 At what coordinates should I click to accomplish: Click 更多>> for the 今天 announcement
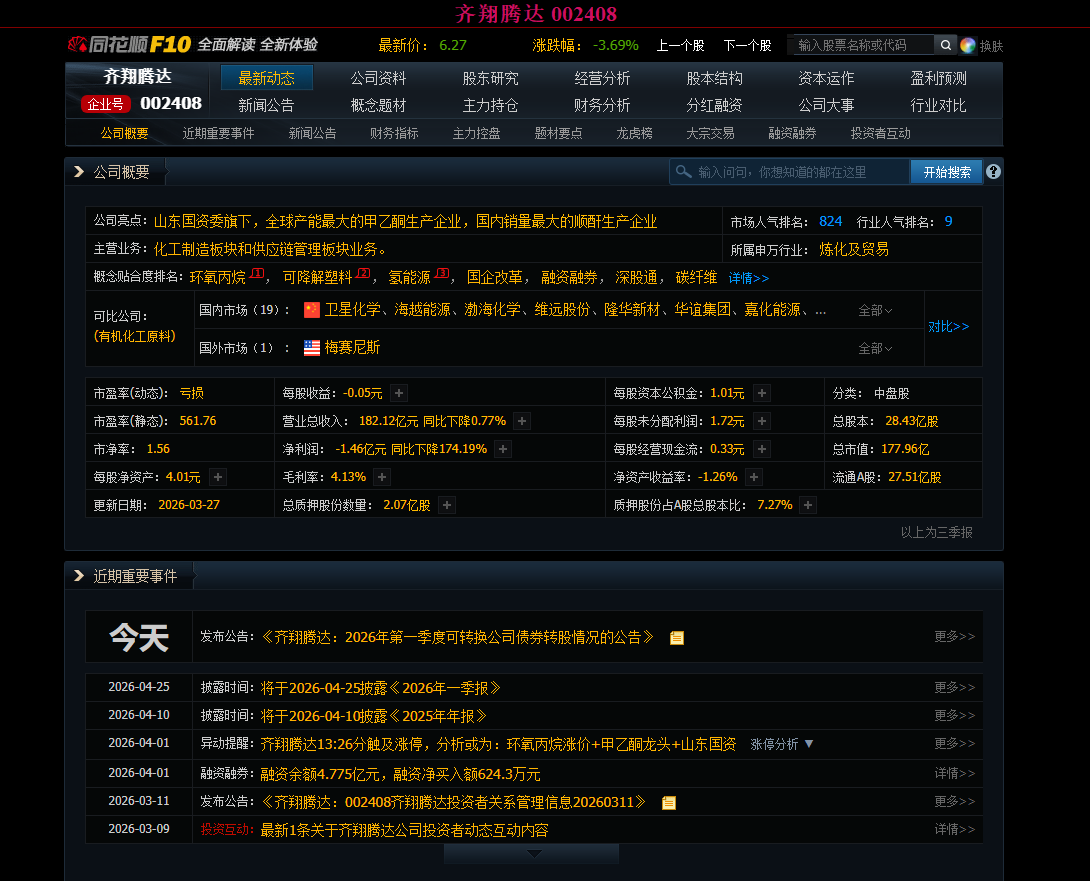954,636
